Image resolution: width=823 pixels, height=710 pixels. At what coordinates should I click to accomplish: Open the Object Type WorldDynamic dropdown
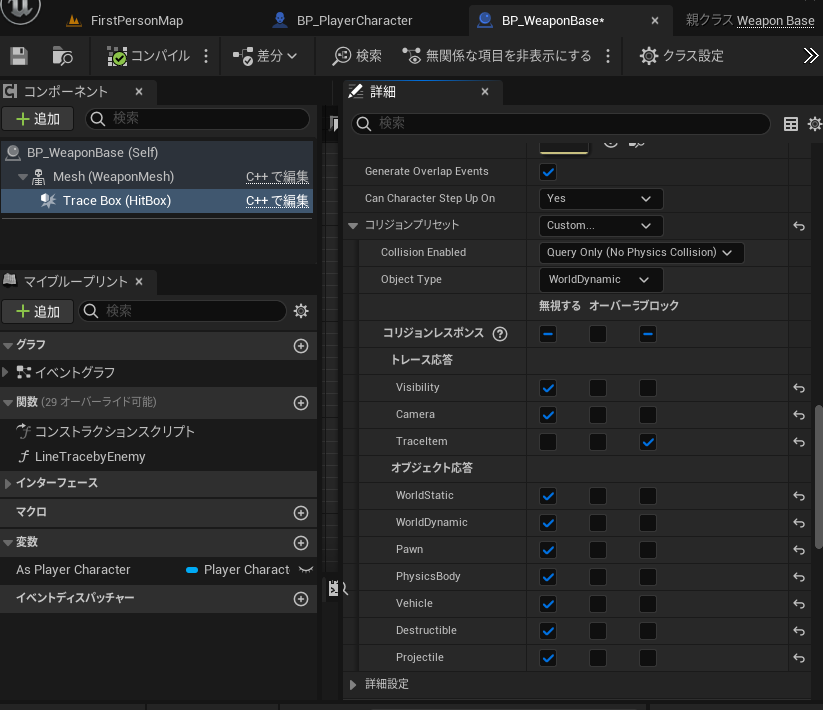(601, 280)
